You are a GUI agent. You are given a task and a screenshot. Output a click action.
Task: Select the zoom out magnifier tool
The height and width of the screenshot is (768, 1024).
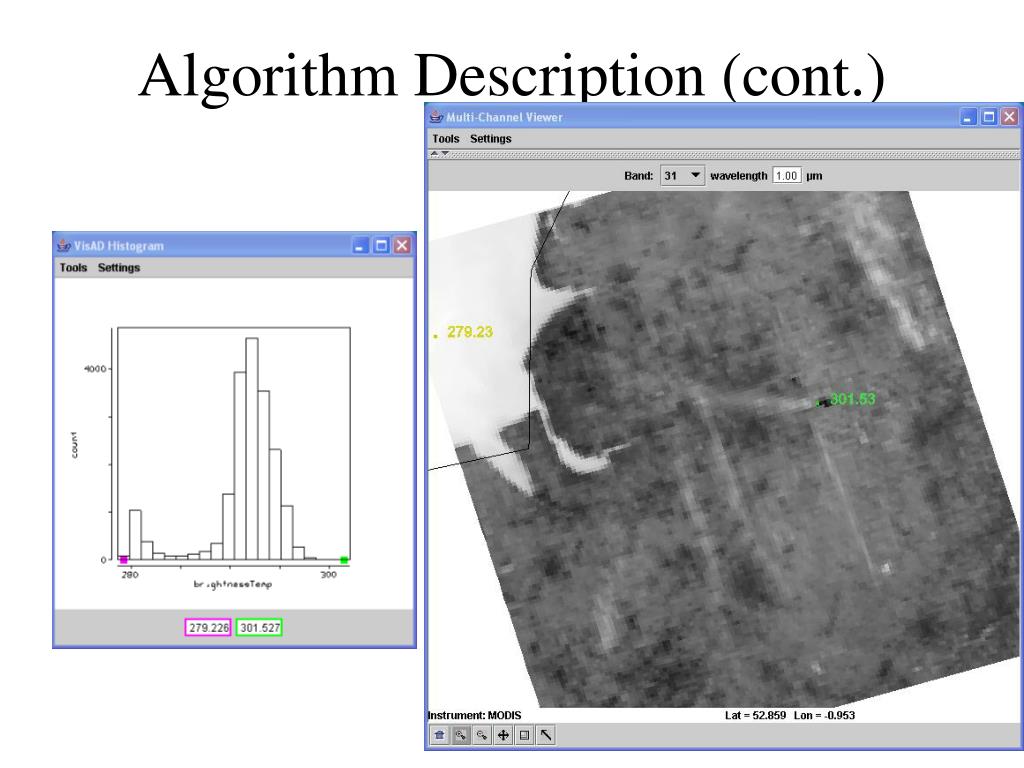tap(482, 736)
